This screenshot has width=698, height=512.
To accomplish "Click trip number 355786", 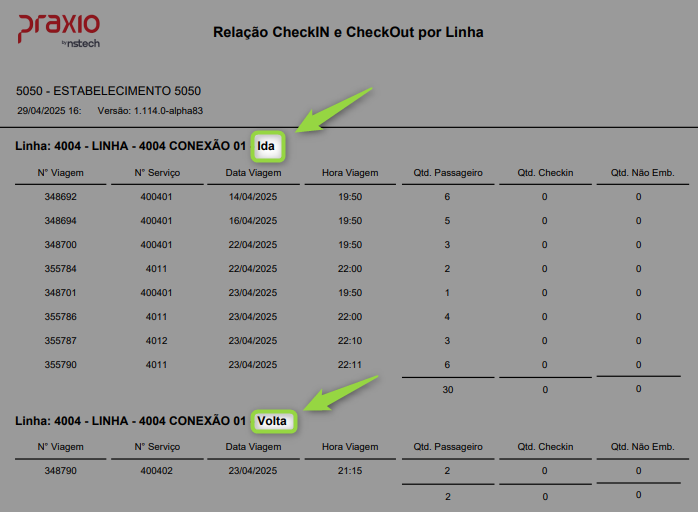I will [61, 317].
